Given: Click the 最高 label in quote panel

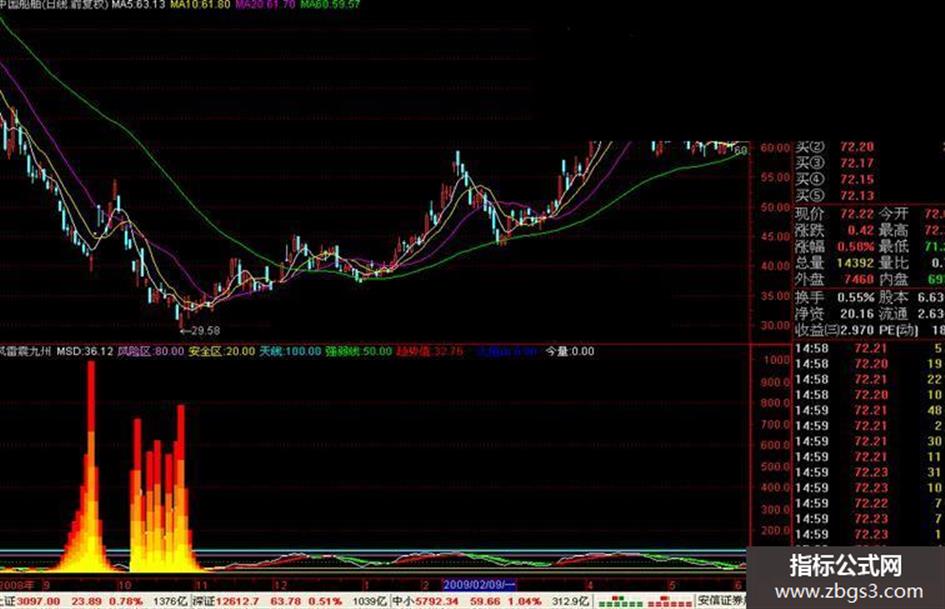Looking at the screenshot, I should (x=893, y=230).
